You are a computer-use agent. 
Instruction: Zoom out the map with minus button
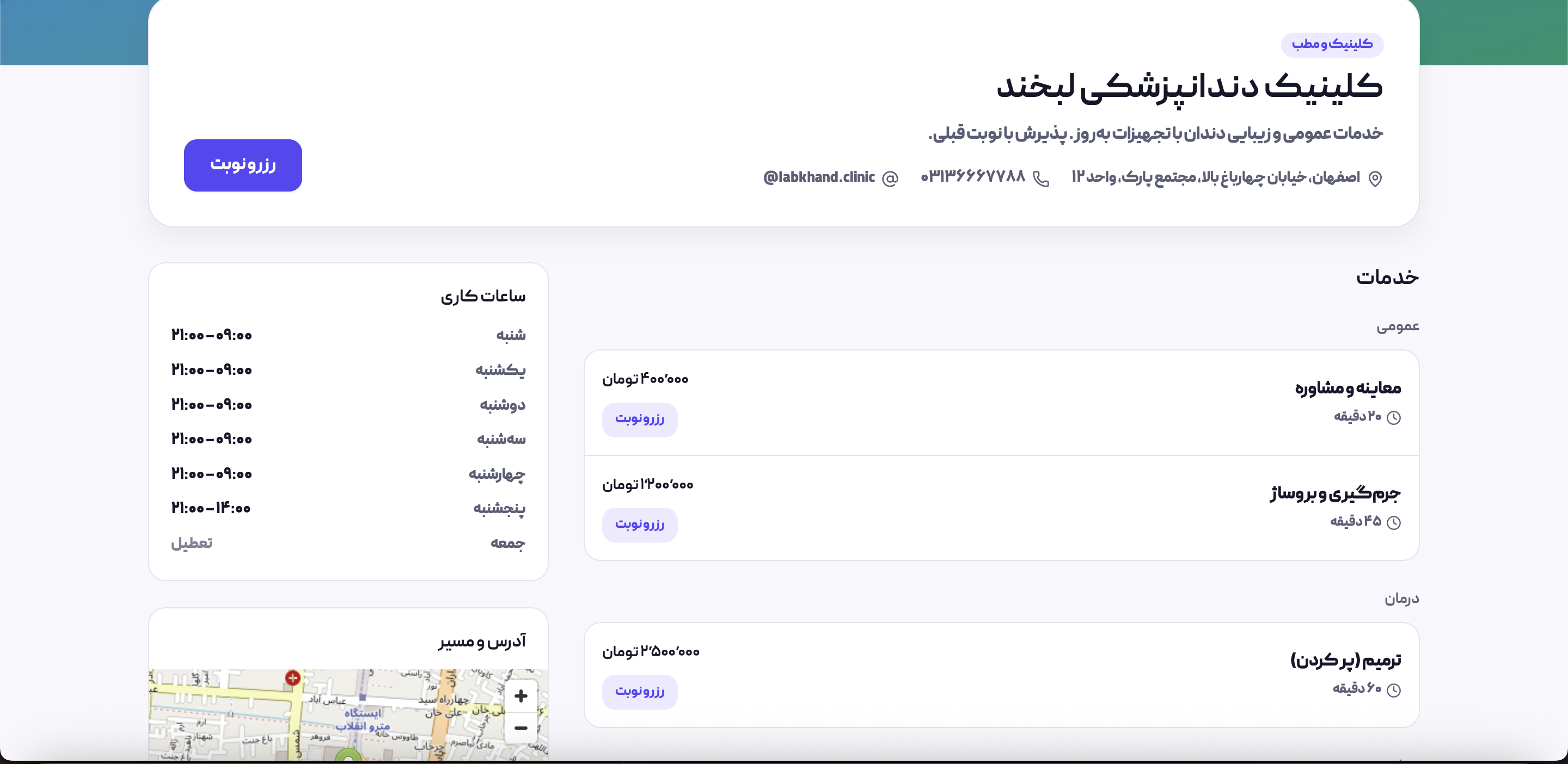[520, 728]
